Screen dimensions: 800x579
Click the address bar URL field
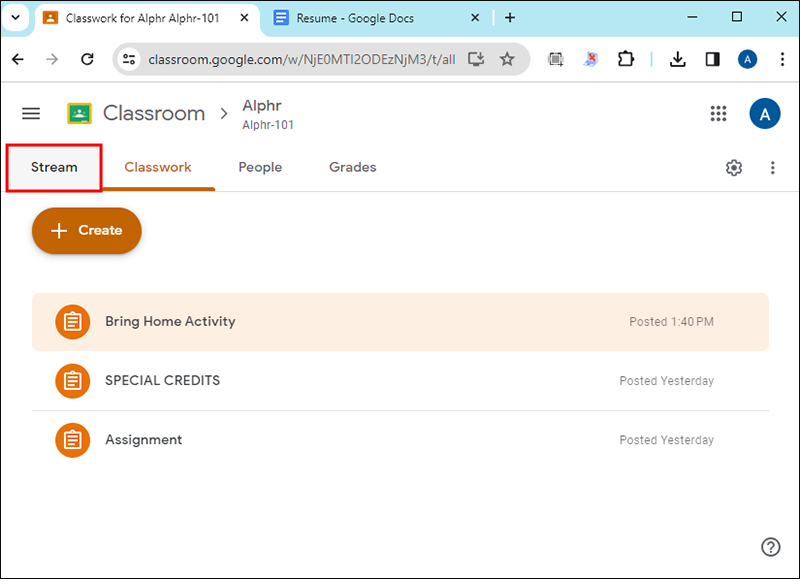pos(300,60)
